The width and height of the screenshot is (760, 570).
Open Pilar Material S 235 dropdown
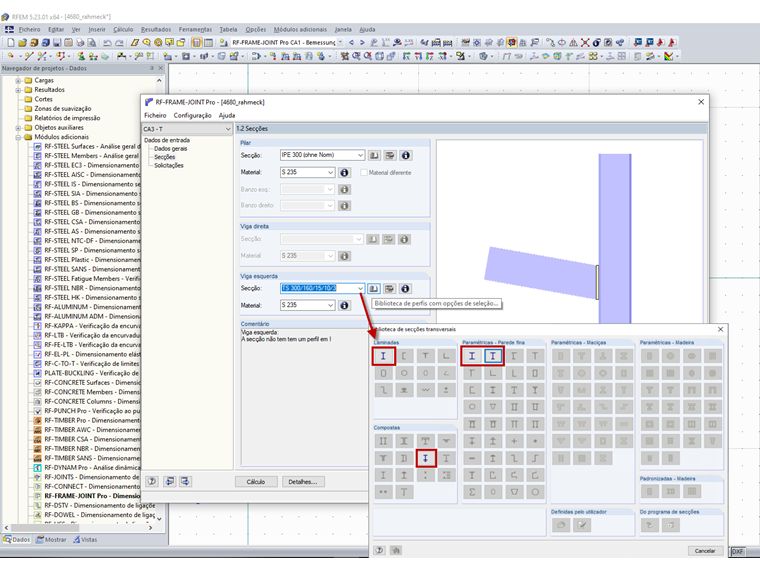tap(330, 173)
